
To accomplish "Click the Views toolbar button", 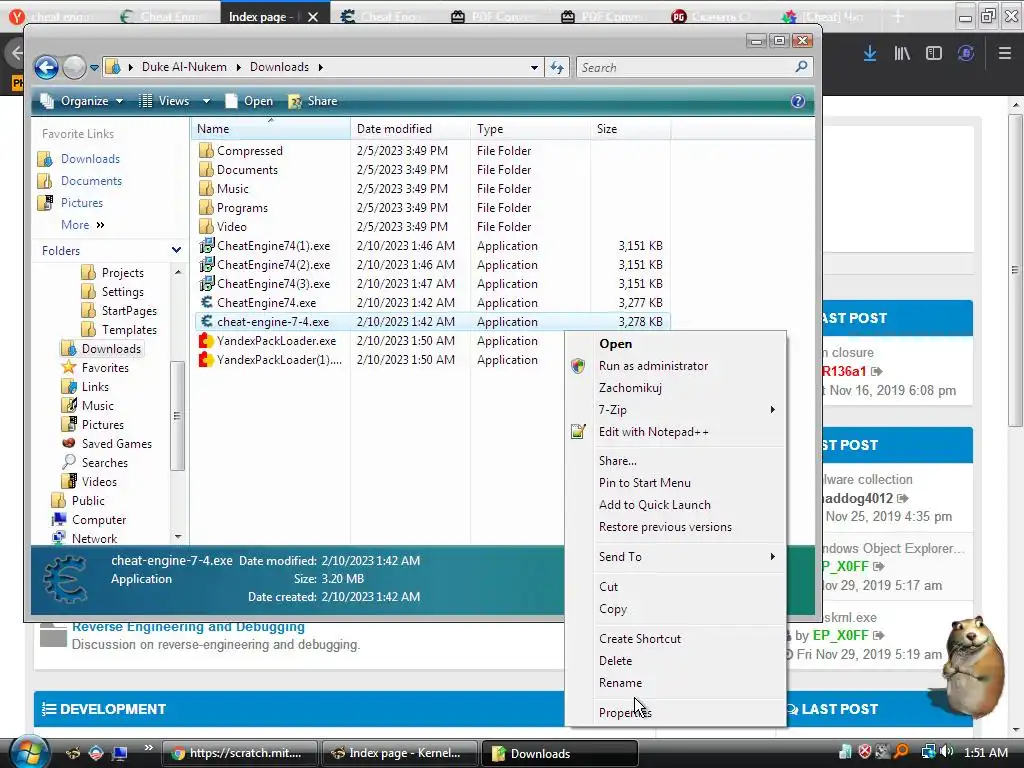I will [165, 101].
